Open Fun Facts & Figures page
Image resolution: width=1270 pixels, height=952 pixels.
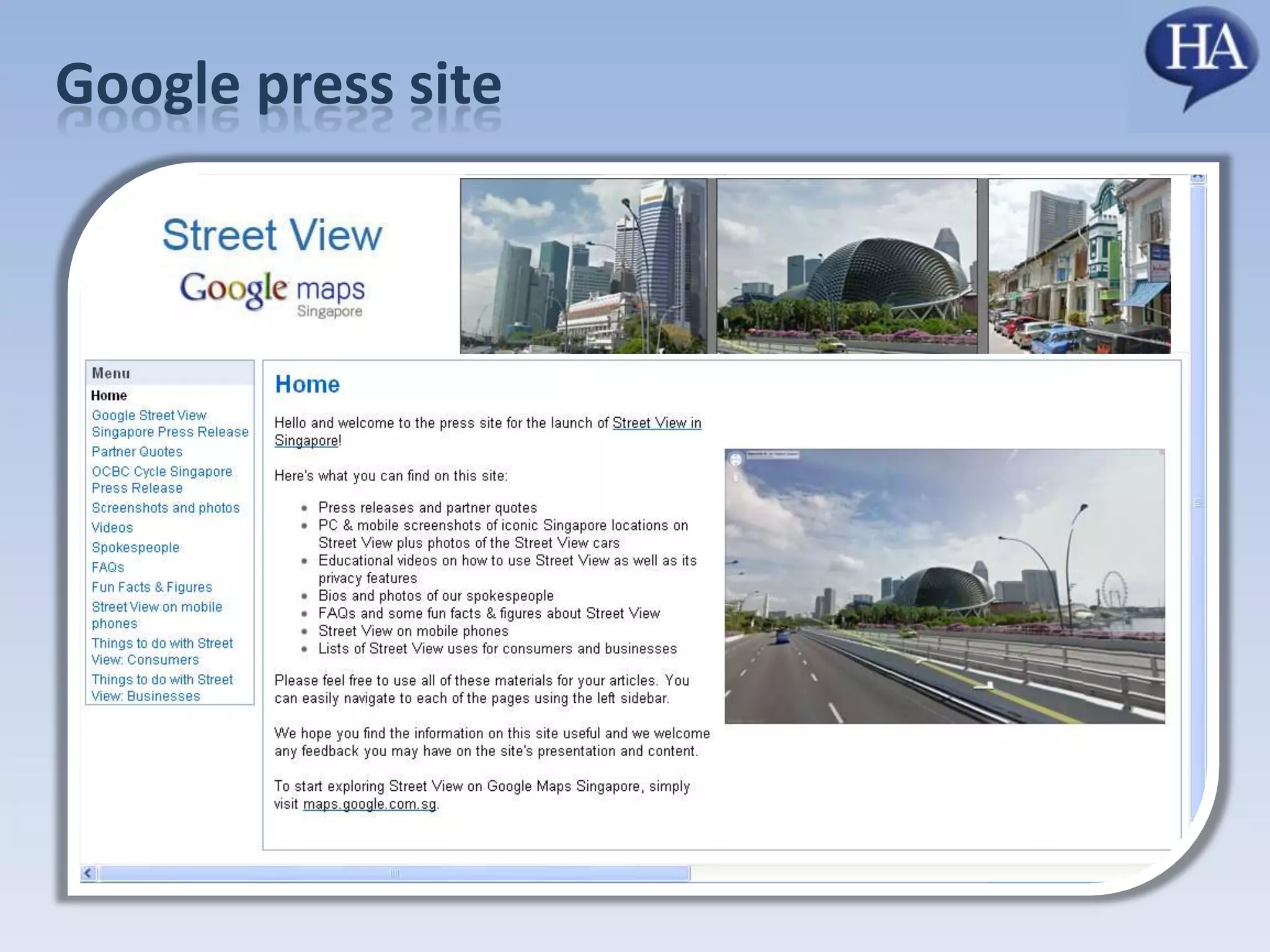point(152,587)
